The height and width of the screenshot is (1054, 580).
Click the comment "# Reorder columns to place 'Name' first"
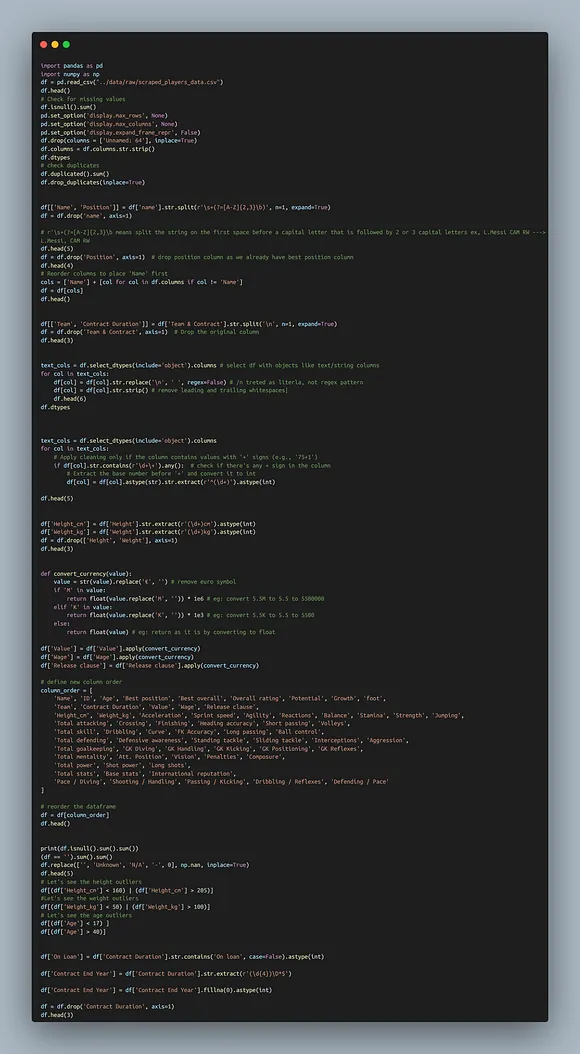pos(104,274)
